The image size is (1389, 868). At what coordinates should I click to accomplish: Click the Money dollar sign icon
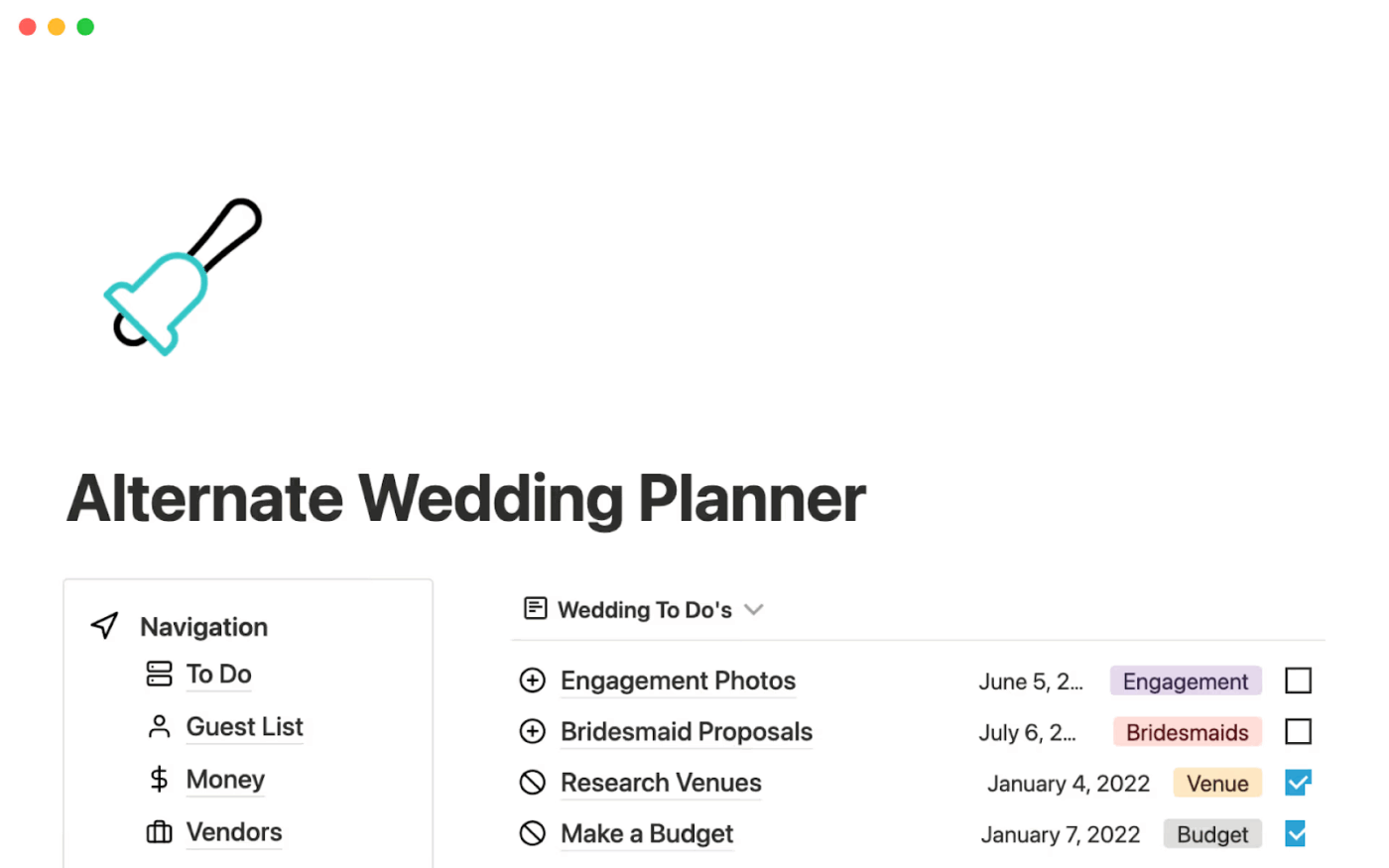[159, 780]
